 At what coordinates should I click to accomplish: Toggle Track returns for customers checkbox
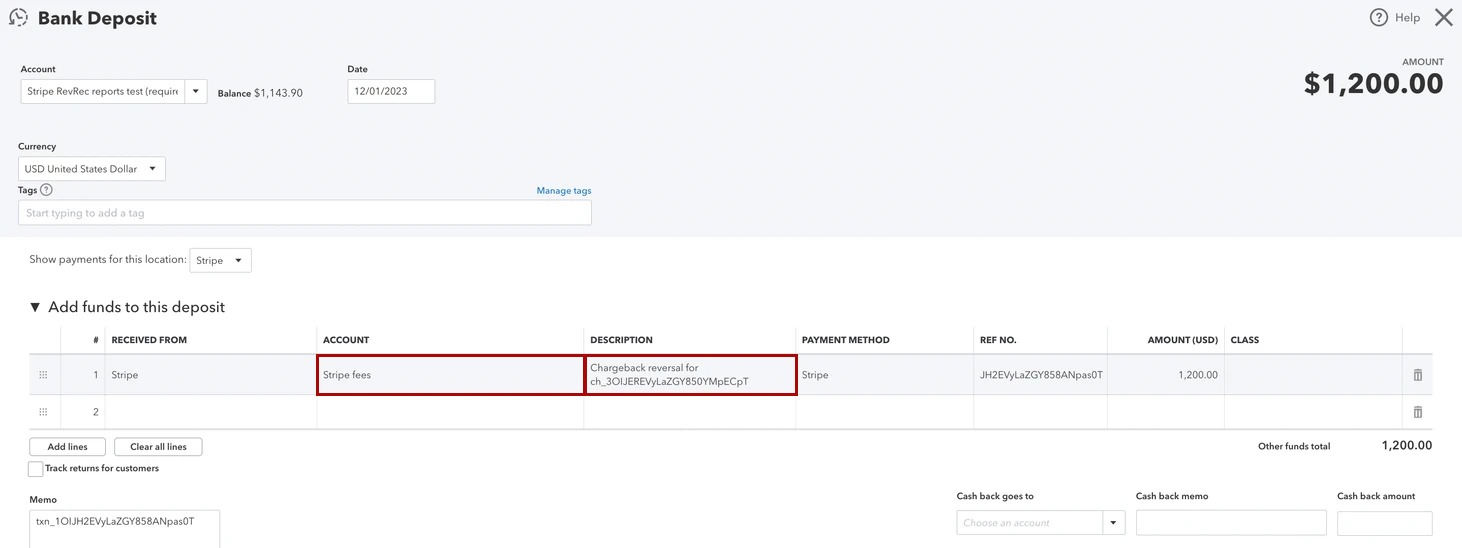point(36,469)
